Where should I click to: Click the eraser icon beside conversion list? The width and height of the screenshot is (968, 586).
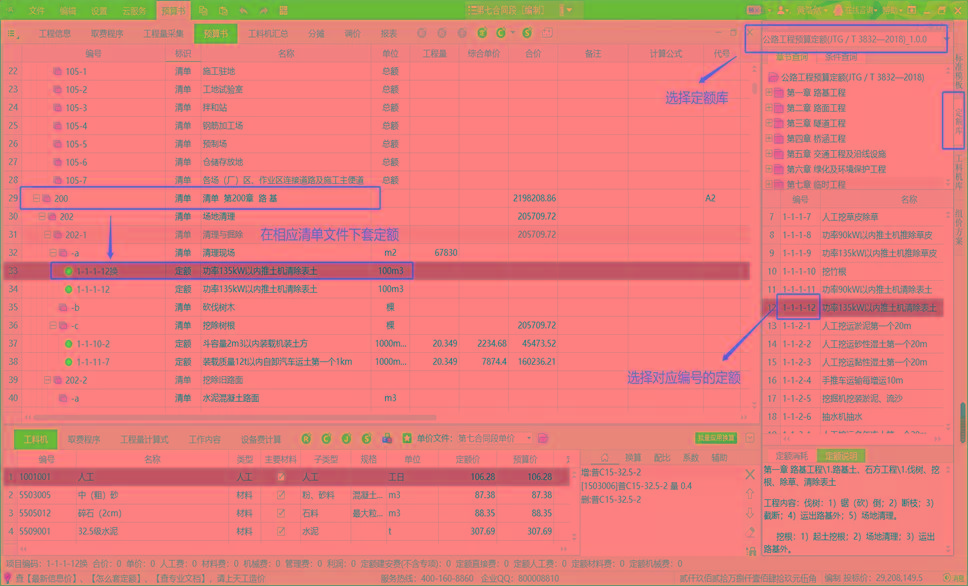click(x=750, y=532)
